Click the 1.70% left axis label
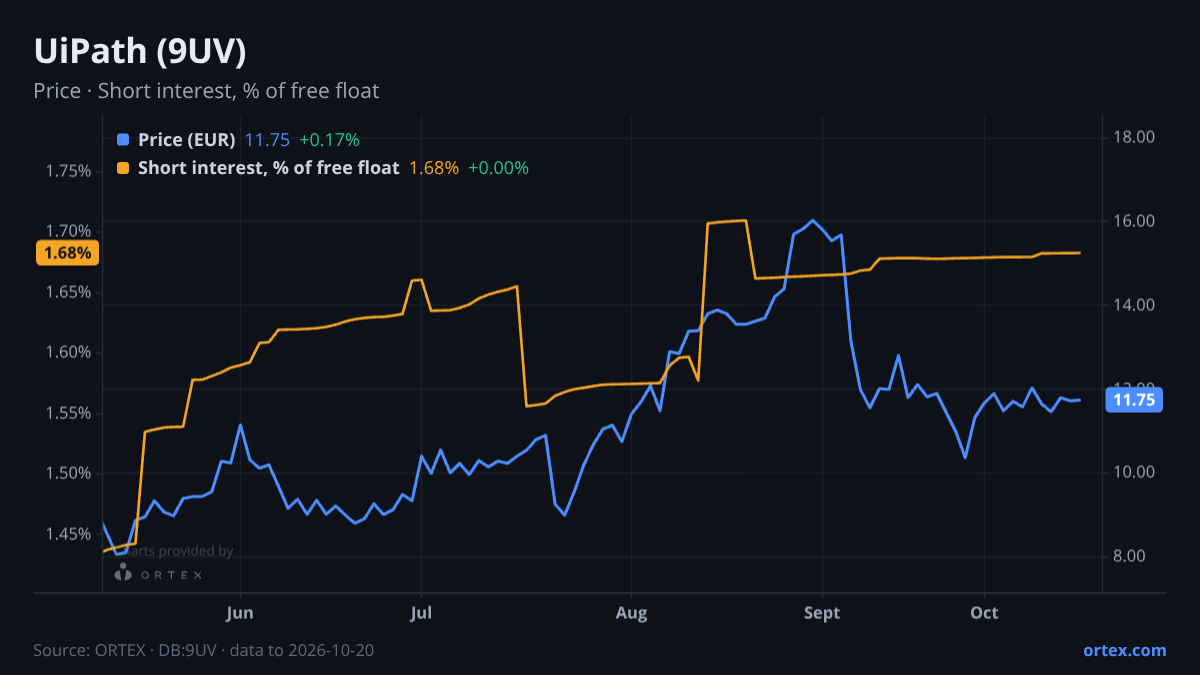This screenshot has height=675, width=1200. coord(68,231)
